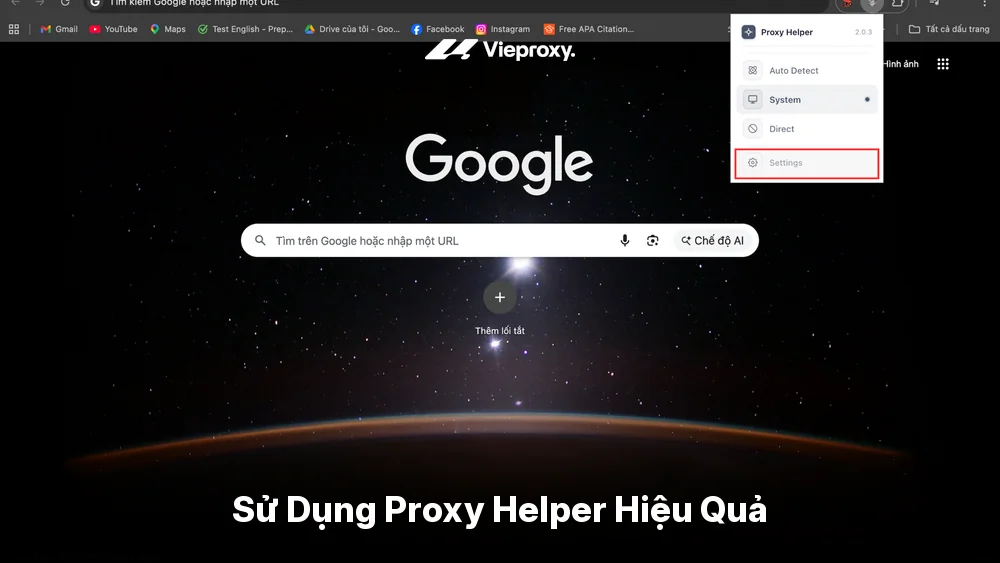The width and height of the screenshot is (1000, 563).
Task: Click the Test English checkmark icon
Action: click(x=203, y=29)
